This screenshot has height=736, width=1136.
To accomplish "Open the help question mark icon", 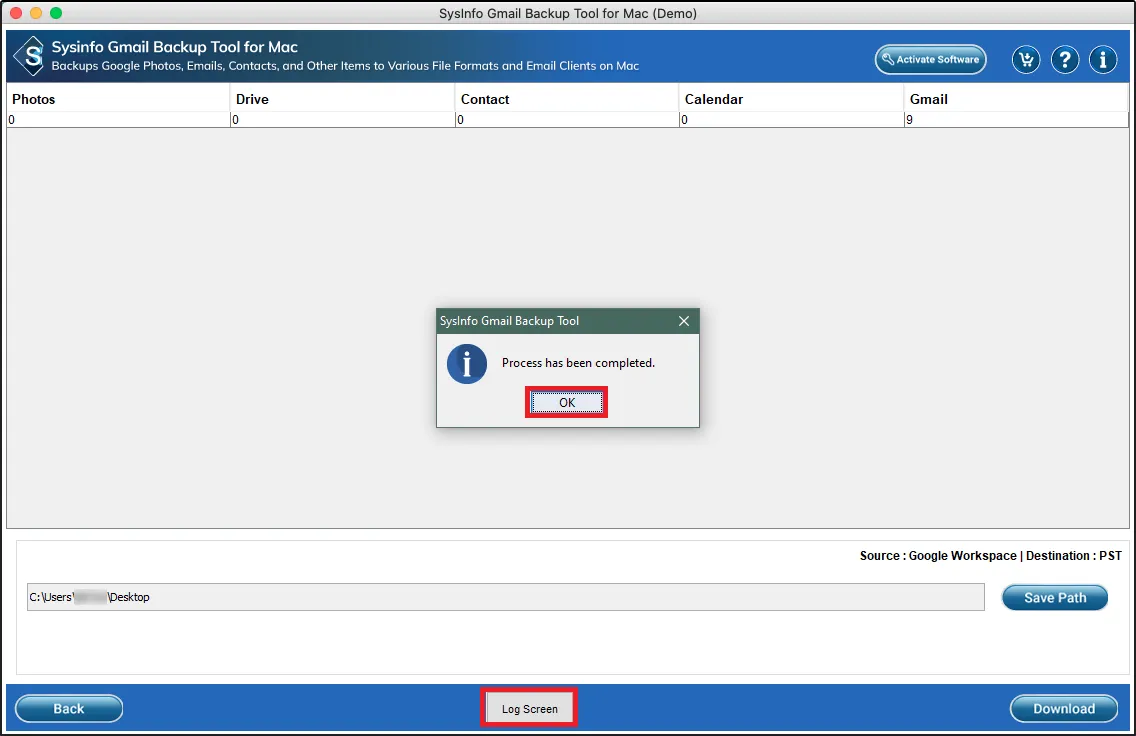I will click(1064, 59).
